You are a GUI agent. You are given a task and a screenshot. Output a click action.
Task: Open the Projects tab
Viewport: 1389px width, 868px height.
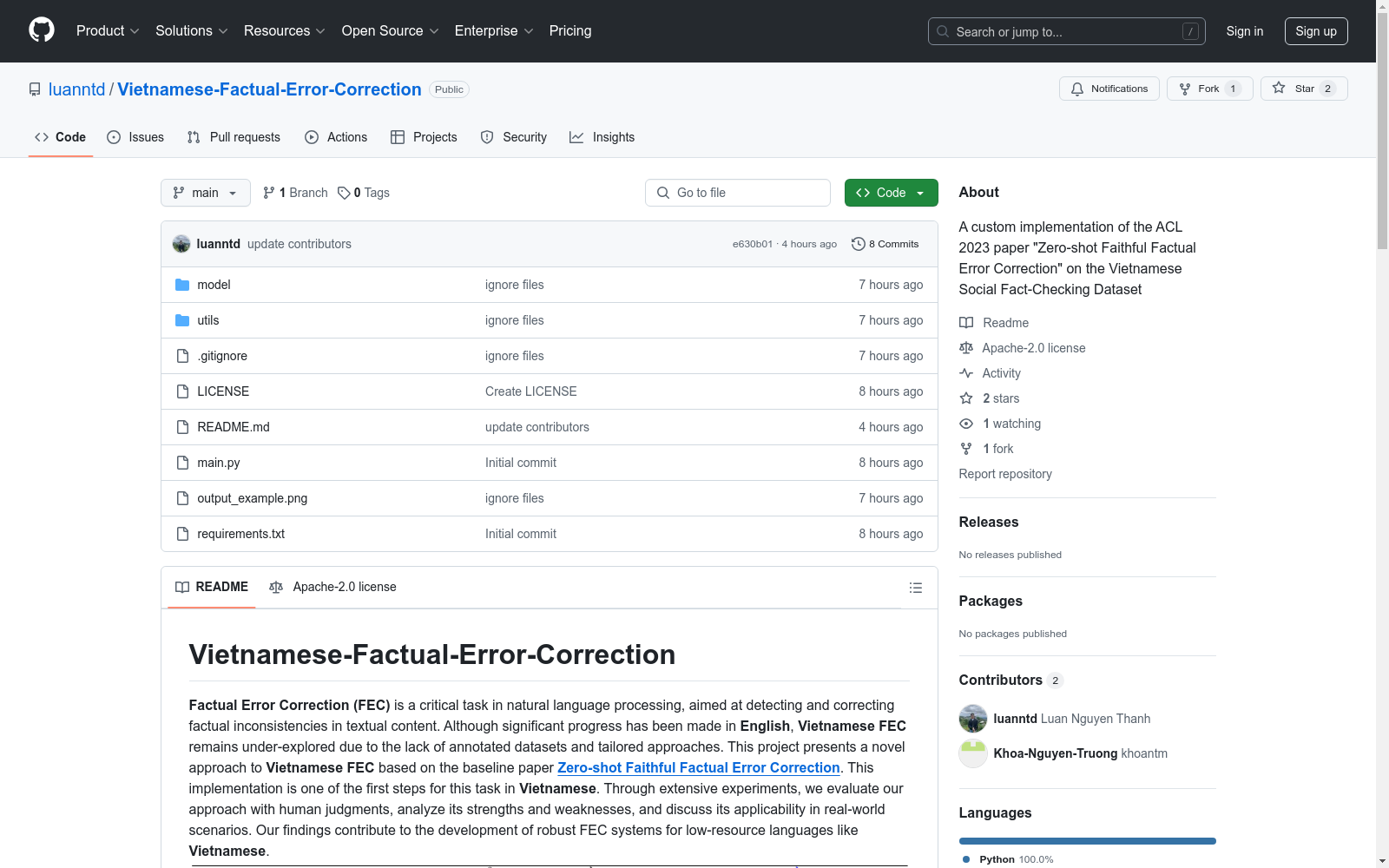(x=424, y=137)
